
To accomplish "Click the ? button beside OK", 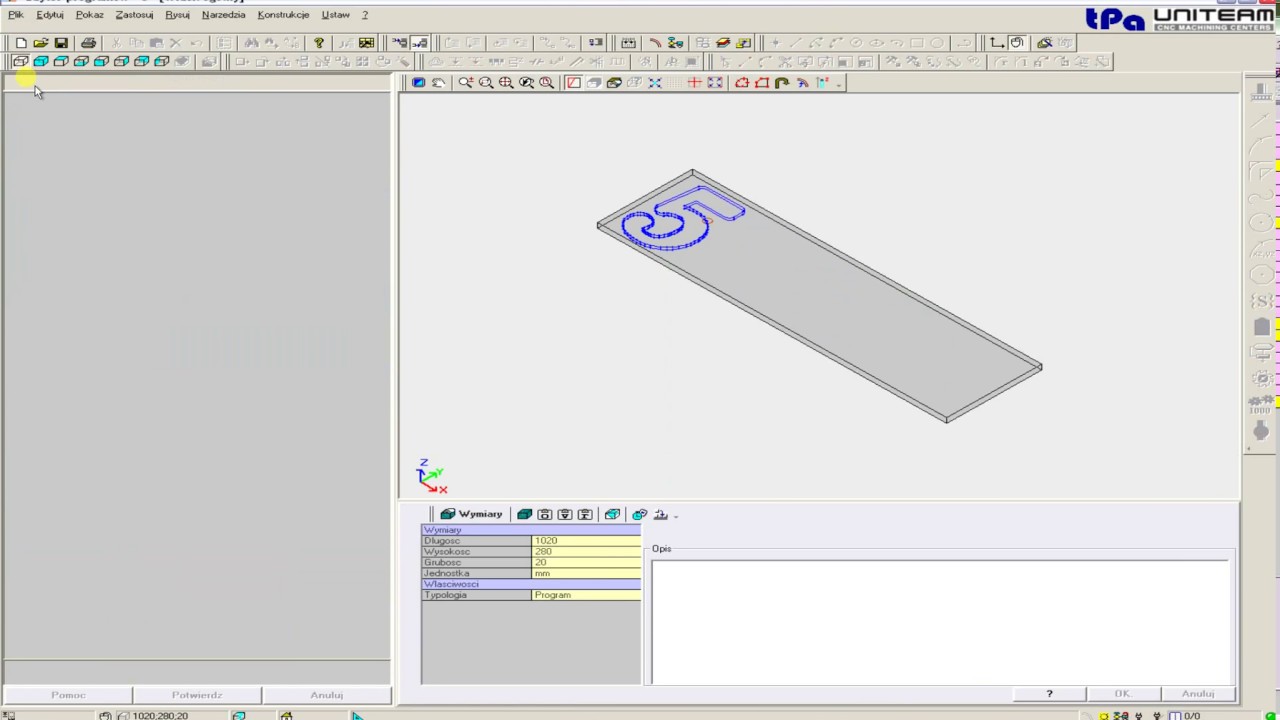I will (1049, 693).
